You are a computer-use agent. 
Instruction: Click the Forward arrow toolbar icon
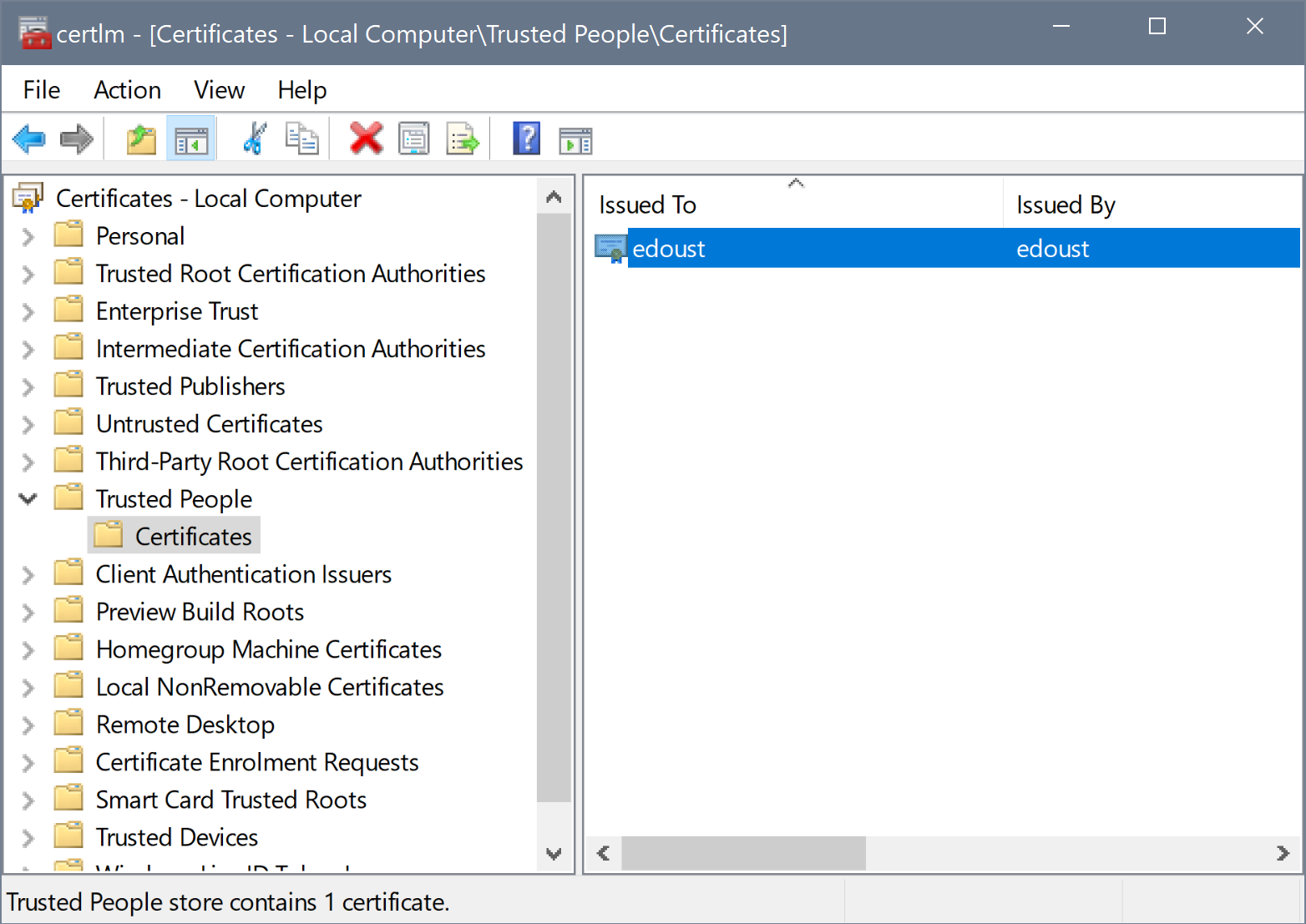(77, 139)
